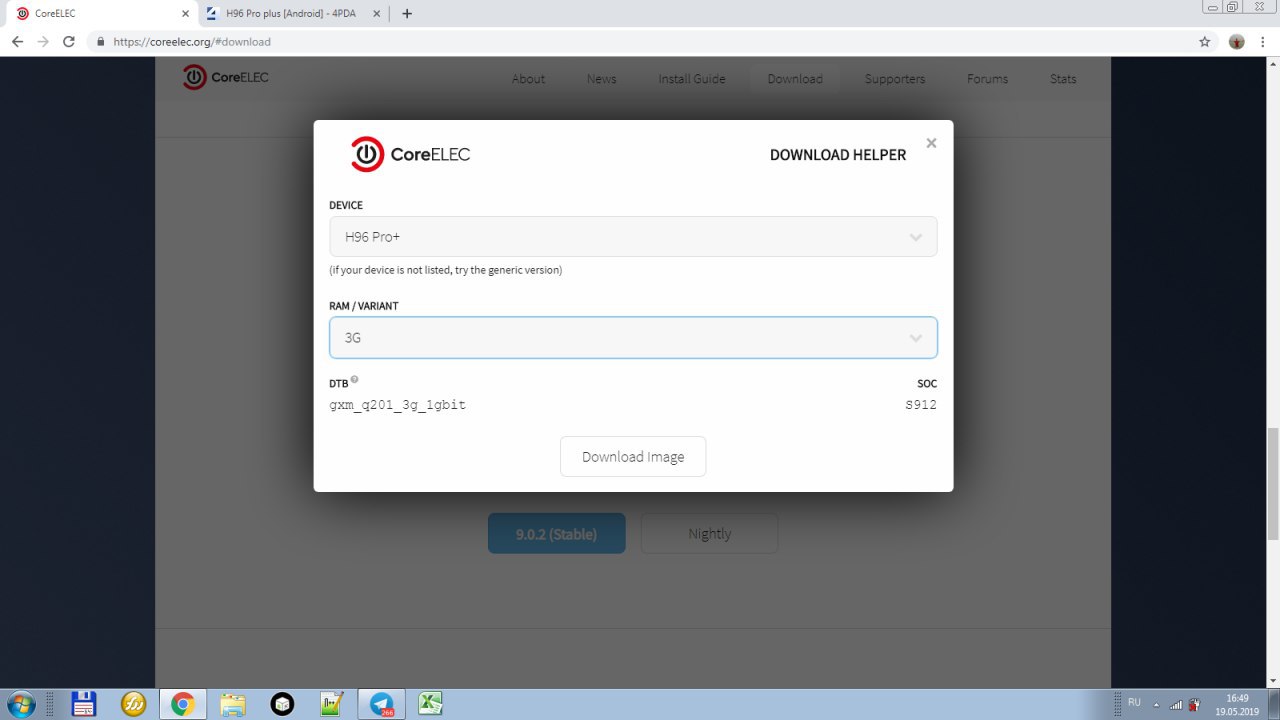The width and height of the screenshot is (1280, 720).
Task: Click the RU language indicator
Action: pos(1134,703)
